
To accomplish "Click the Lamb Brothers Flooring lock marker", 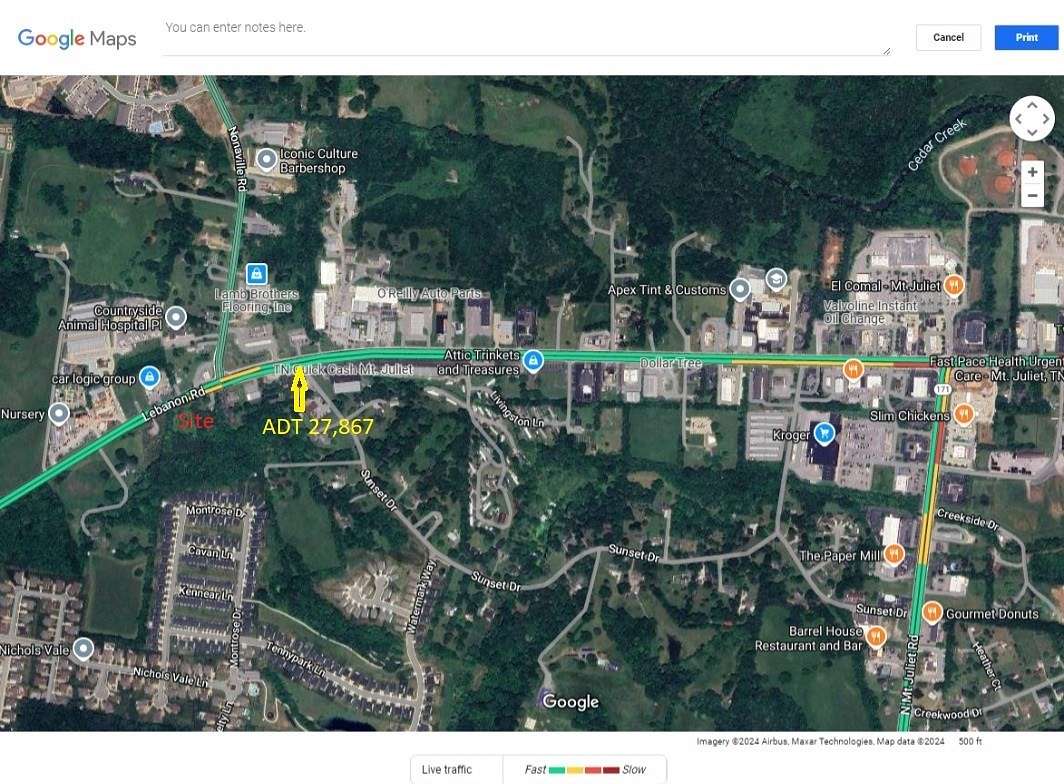I will pyautogui.click(x=256, y=274).
